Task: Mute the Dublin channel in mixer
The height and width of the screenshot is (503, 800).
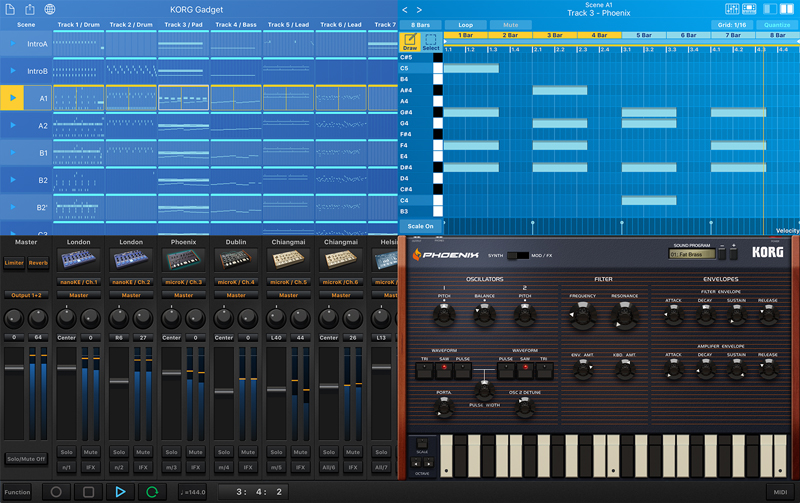Action: pyautogui.click(x=248, y=452)
